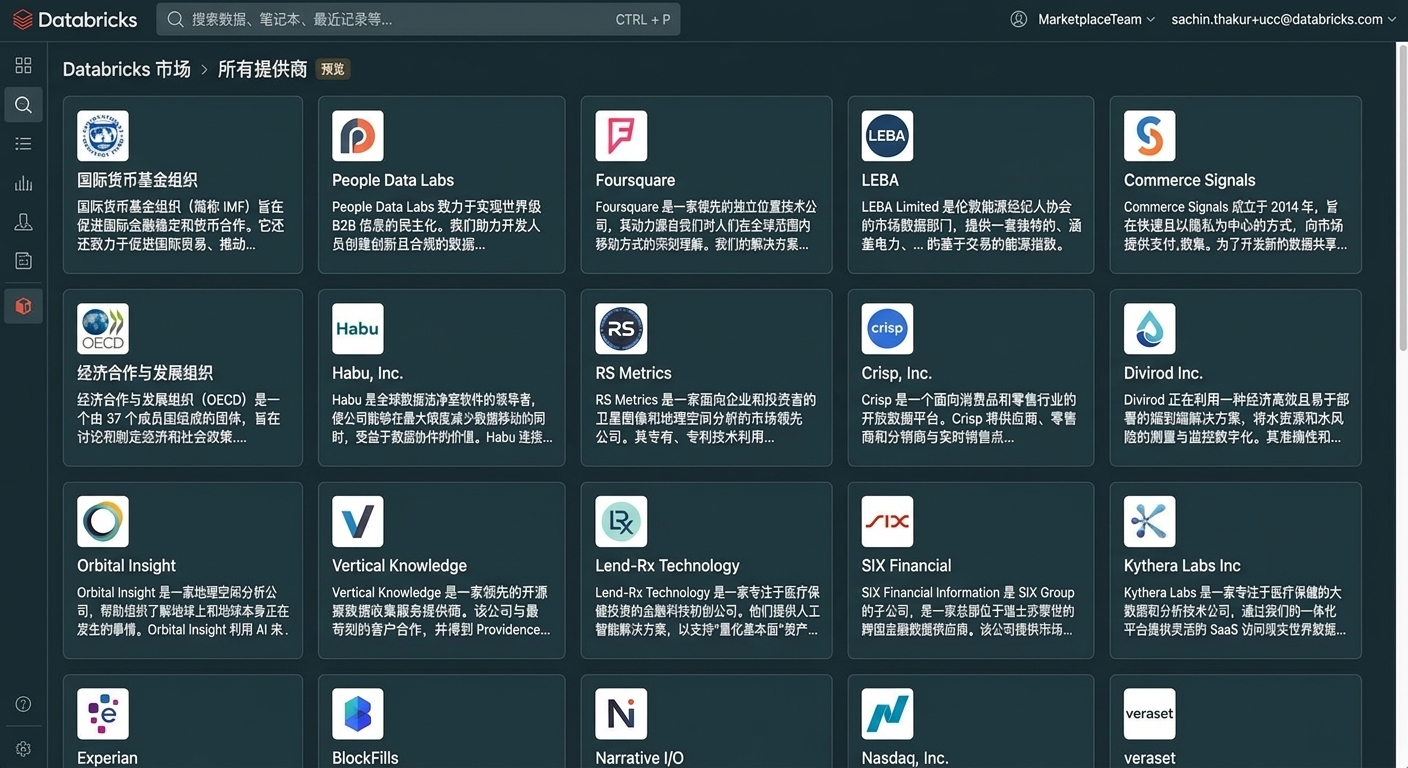Open the help question mark icon
Viewport: 1408px width, 768px height.
(23, 704)
